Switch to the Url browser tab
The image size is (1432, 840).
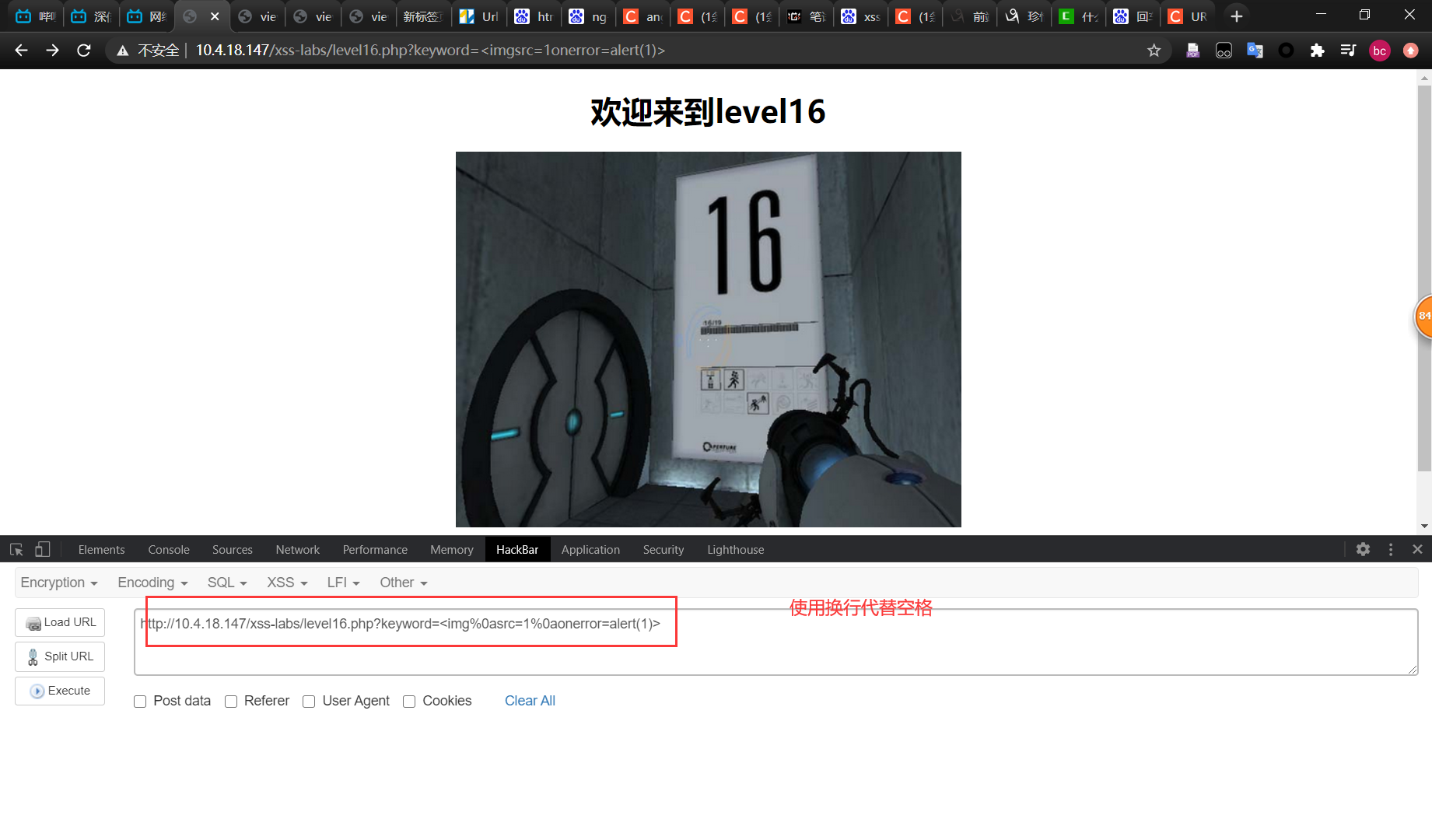point(479,16)
